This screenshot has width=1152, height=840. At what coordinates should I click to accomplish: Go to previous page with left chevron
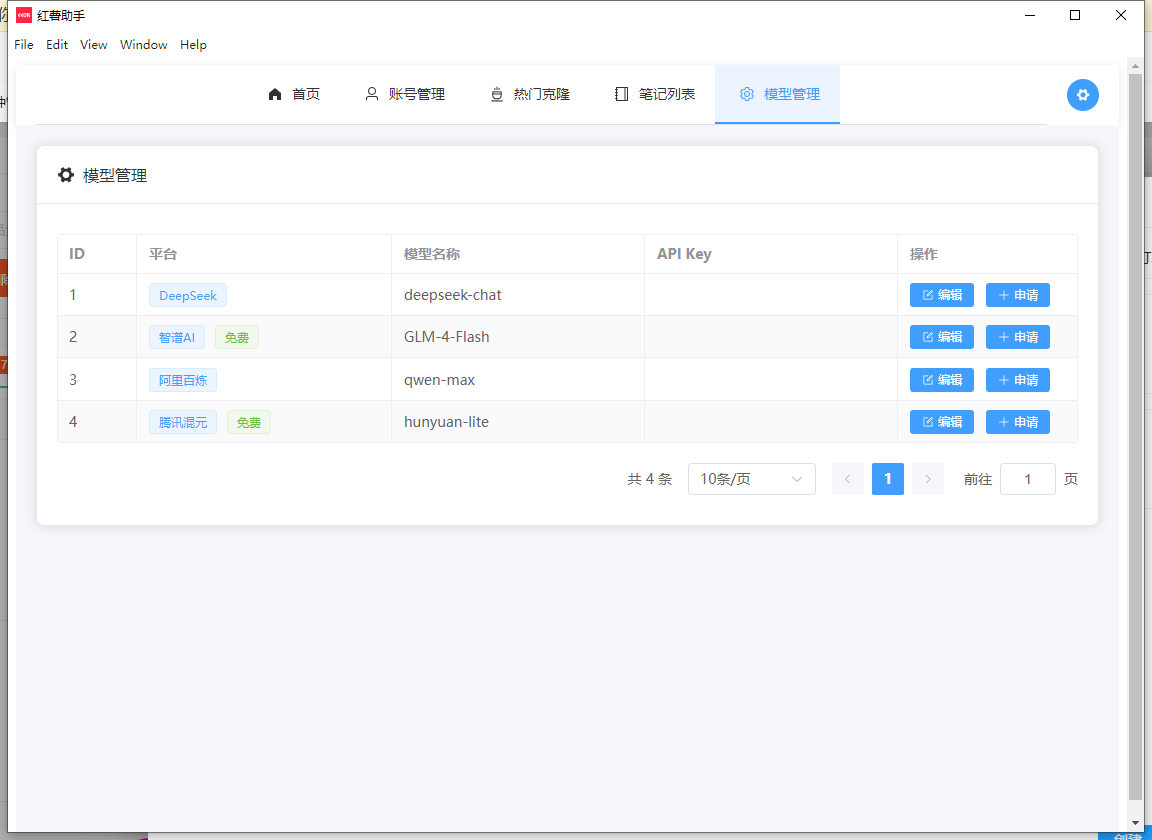click(848, 479)
